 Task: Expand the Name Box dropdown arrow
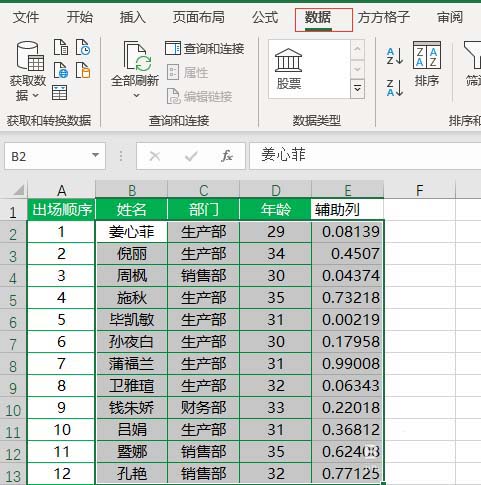[x=95, y=155]
